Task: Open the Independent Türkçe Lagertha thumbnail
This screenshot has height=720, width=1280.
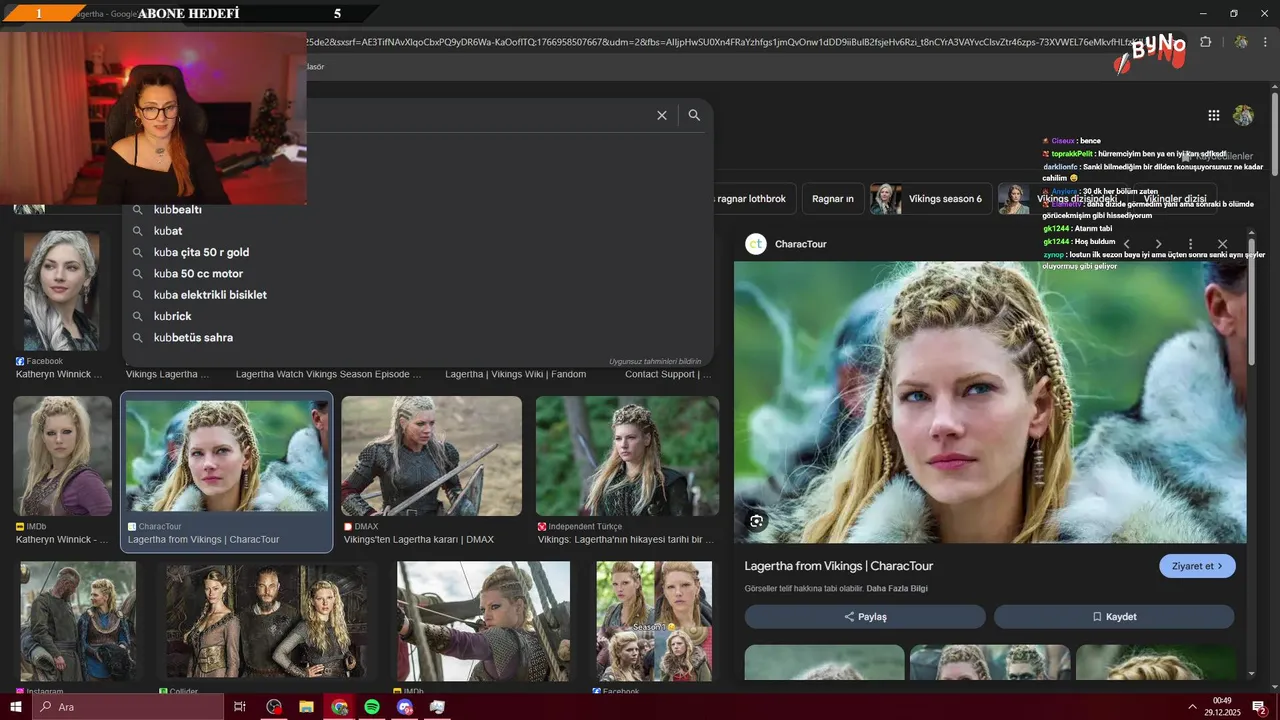Action: pyautogui.click(x=627, y=456)
